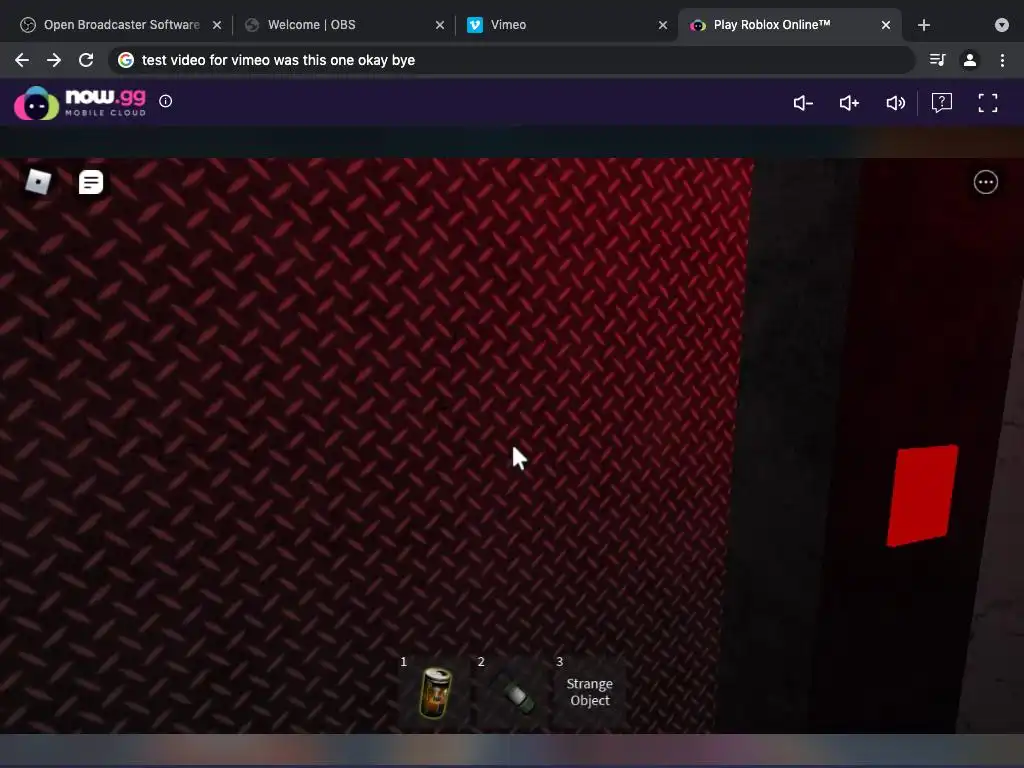Select the Strange Object inventory slot
Viewport: 1024px width, 768px height.
coord(590,692)
